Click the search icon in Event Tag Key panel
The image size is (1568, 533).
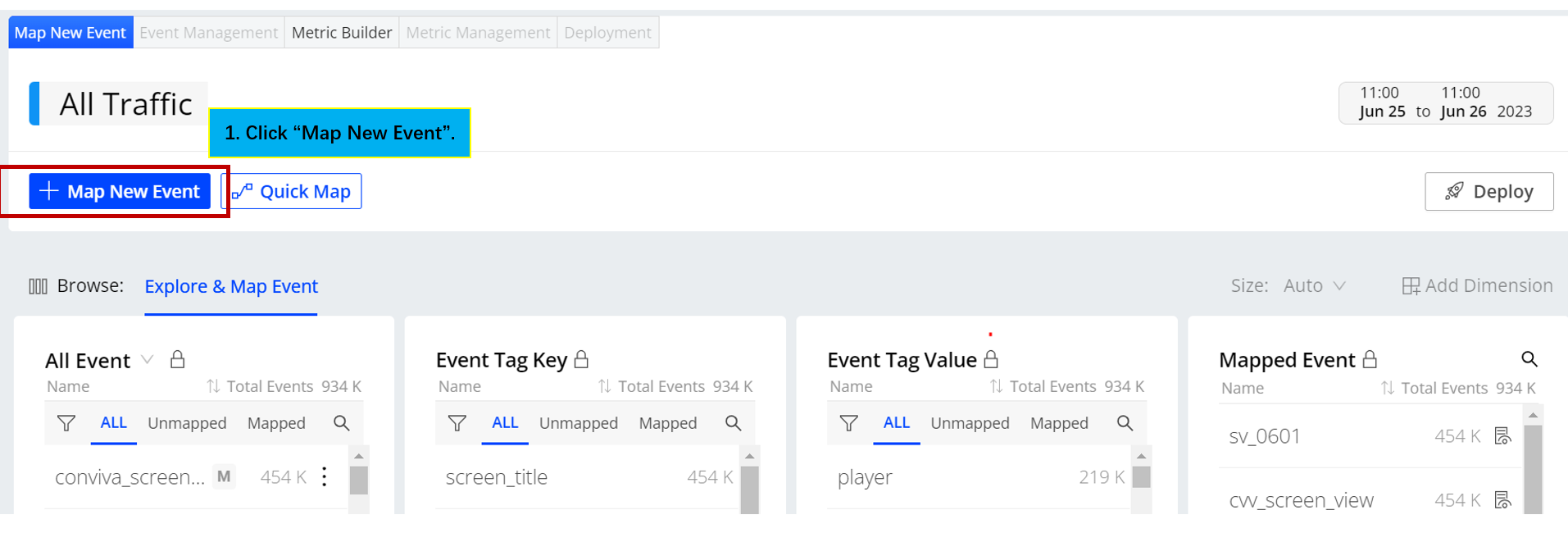click(x=733, y=423)
